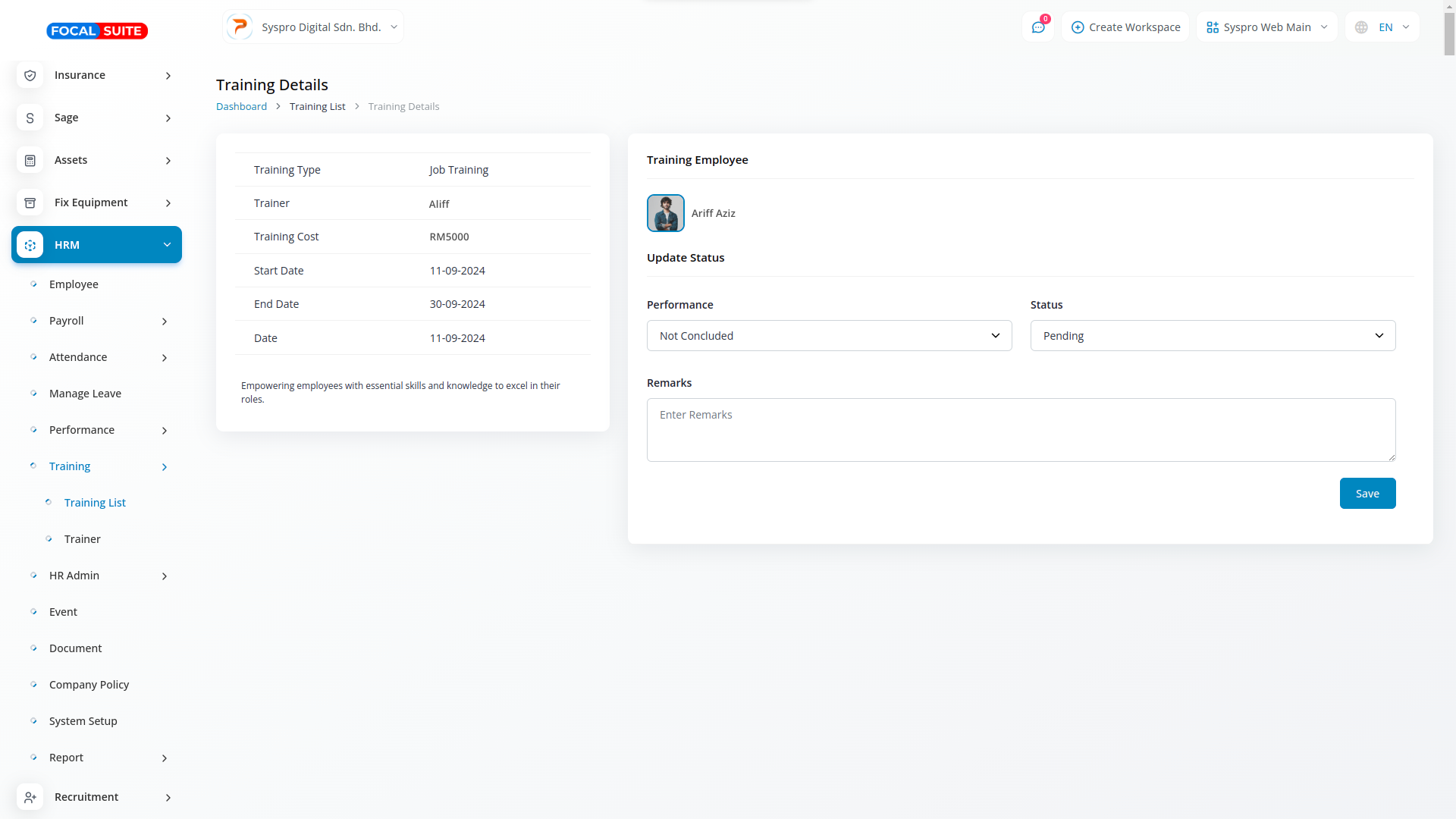Open the Performance dropdown showing Not Concluded
Image resolution: width=1456 pixels, height=819 pixels.
click(x=829, y=336)
